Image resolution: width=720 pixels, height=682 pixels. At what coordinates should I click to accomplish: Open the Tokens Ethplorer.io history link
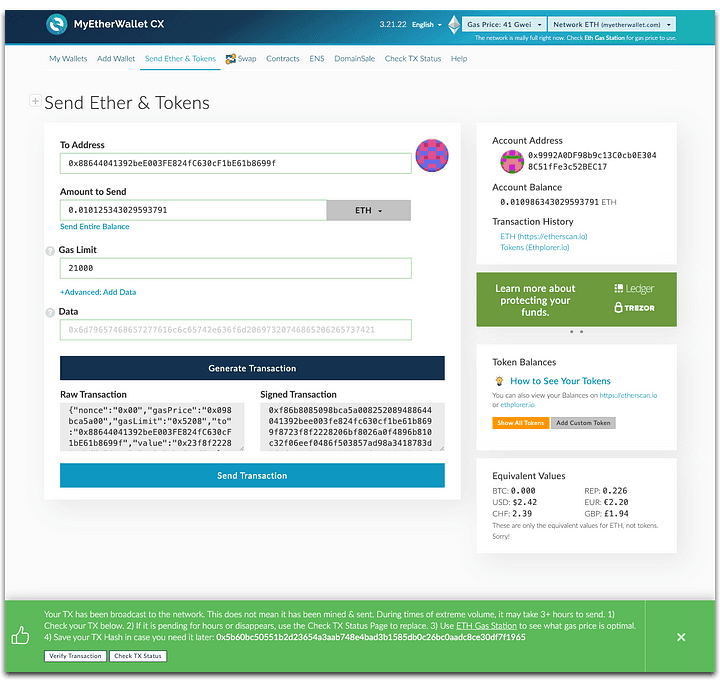pyautogui.click(x=534, y=248)
